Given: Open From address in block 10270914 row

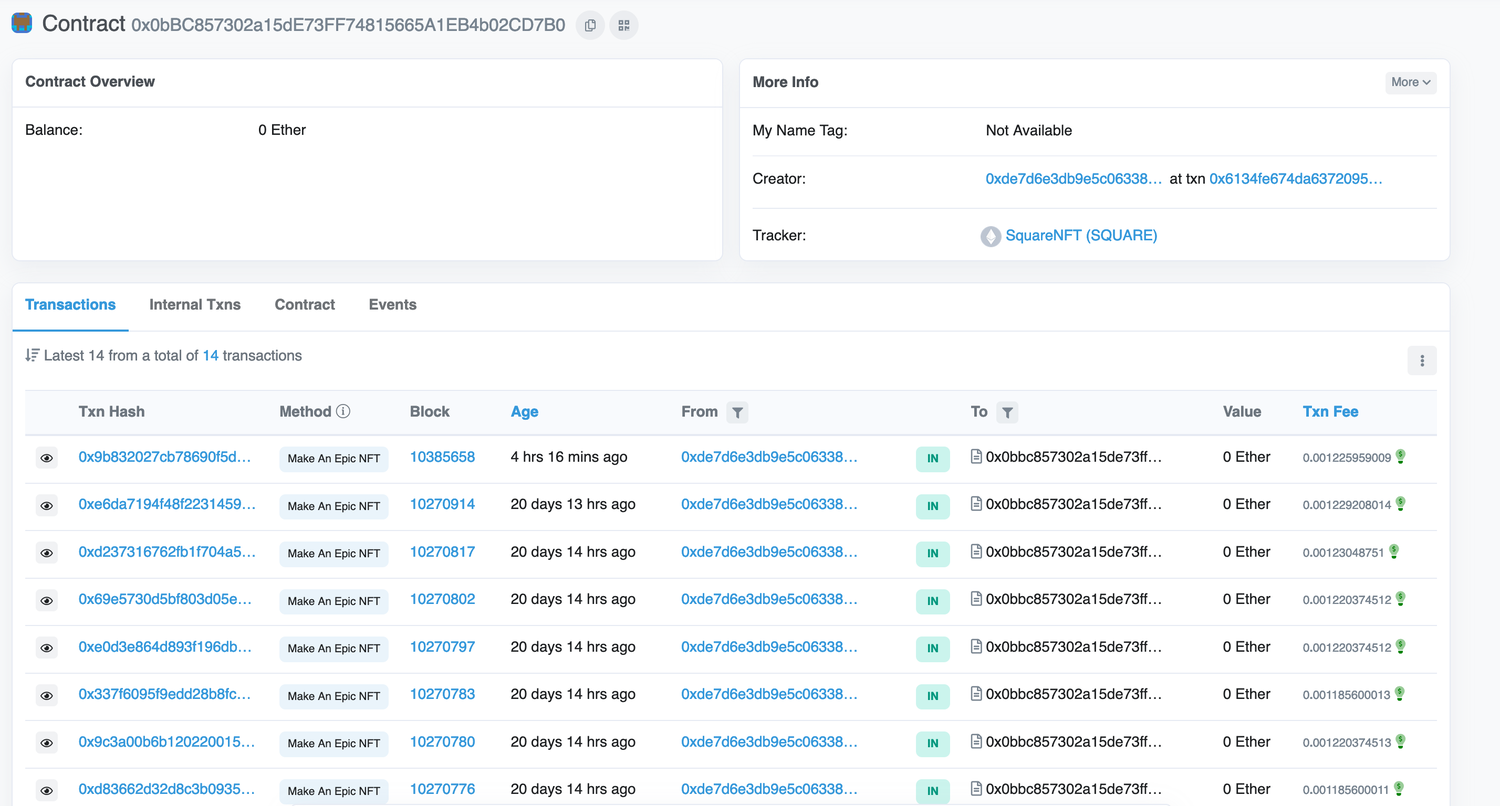Looking at the screenshot, I should (769, 504).
